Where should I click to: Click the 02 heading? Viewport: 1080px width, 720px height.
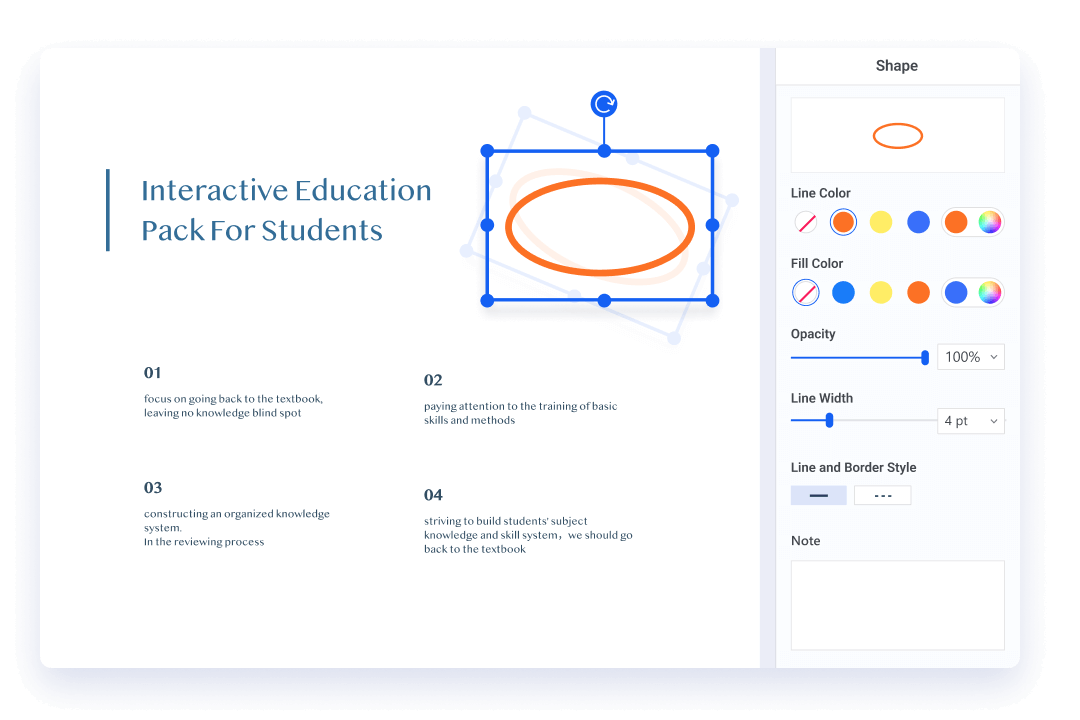pos(433,380)
